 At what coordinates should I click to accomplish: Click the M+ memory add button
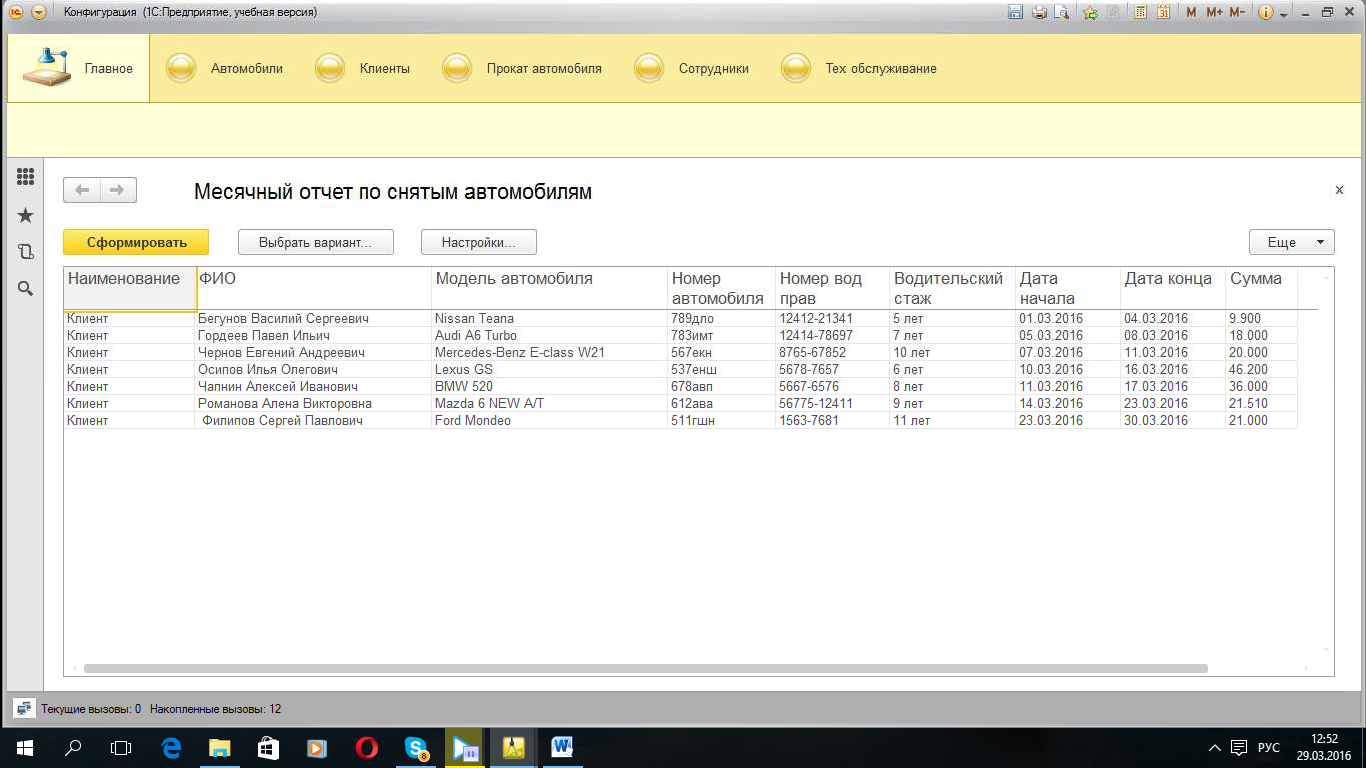coord(1214,13)
